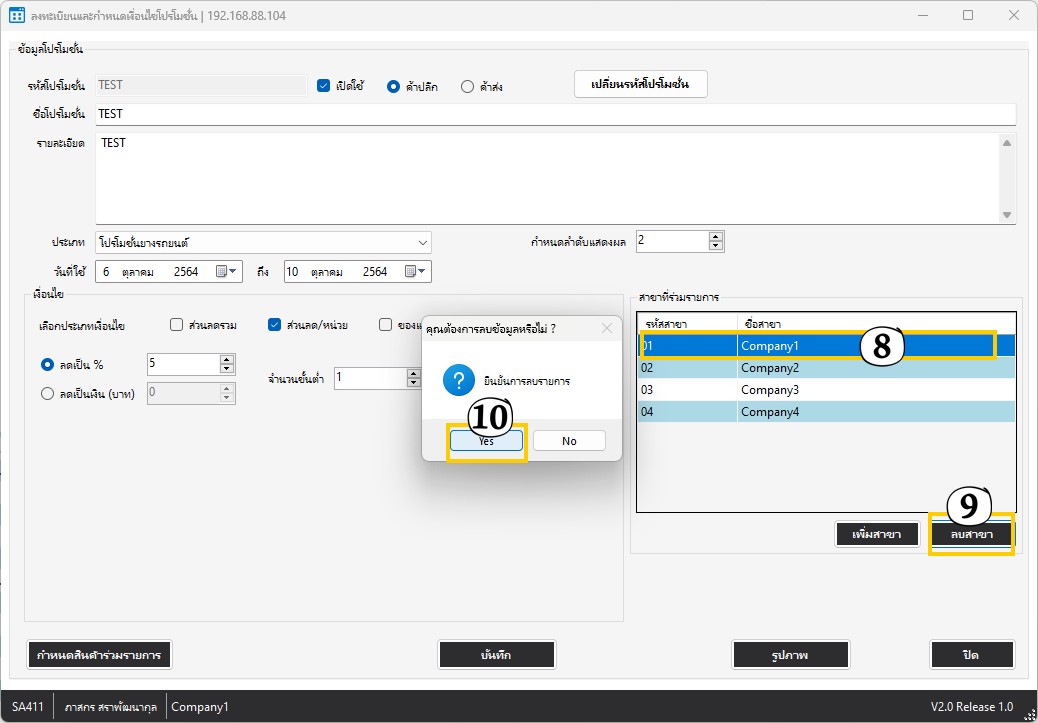Viewport: 1038px width, 723px height.
Task: Select the Company3 branch row
Action: pos(825,389)
